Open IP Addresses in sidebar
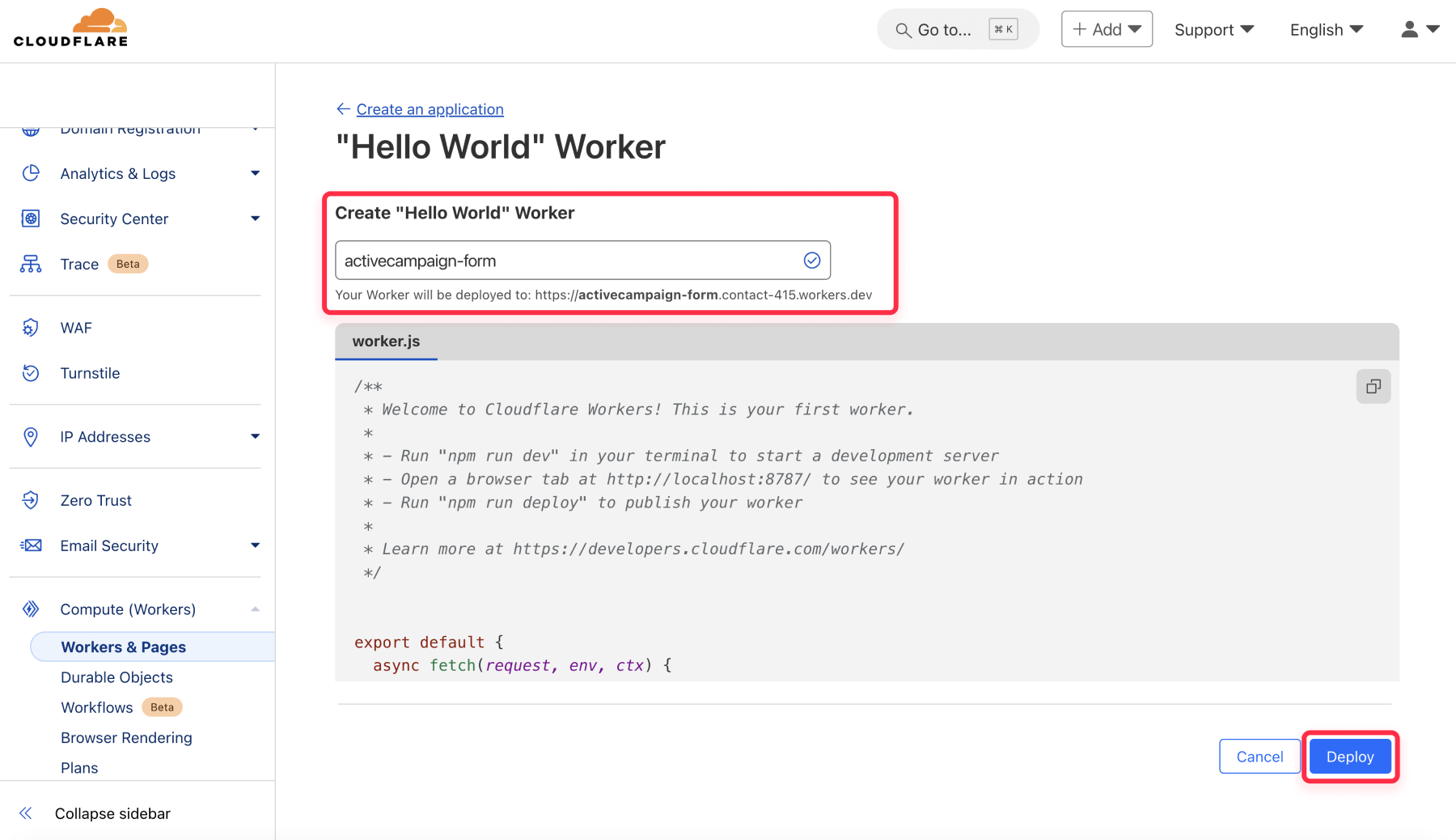The width and height of the screenshot is (1456, 840). [x=105, y=437]
